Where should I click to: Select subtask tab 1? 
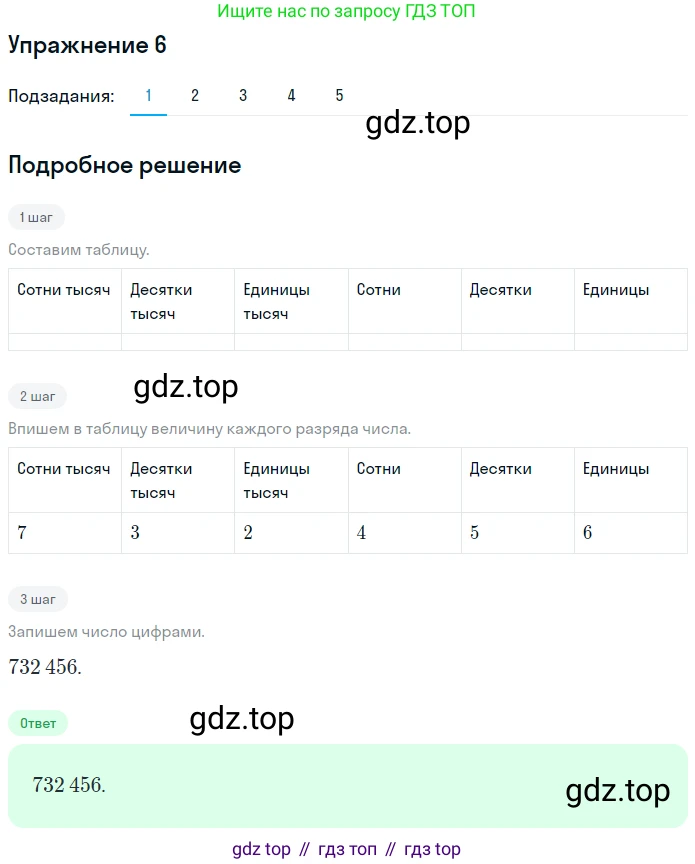pos(148,96)
